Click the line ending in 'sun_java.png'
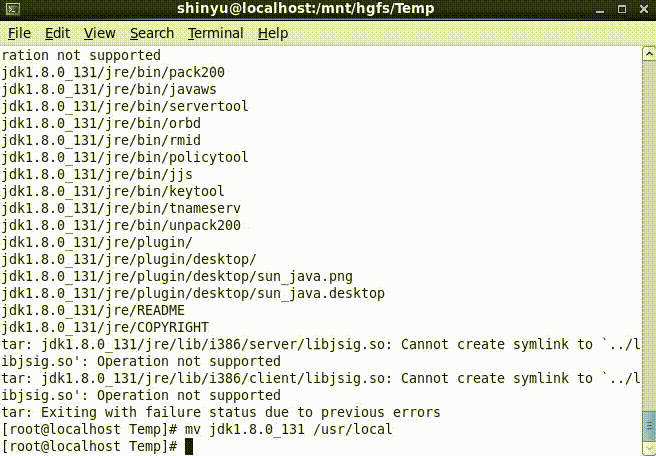The height and width of the screenshot is (456, 656). (177, 277)
